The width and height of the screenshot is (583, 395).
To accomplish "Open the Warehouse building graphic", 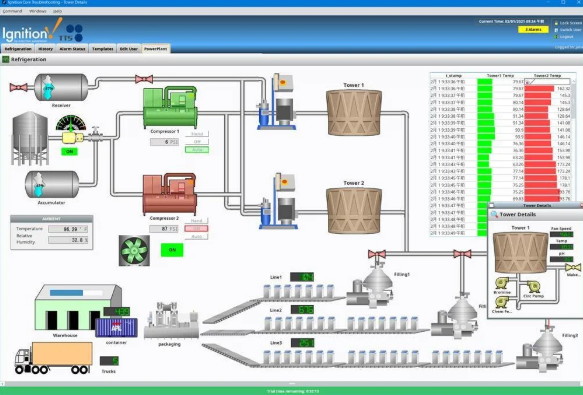I will point(78,307).
